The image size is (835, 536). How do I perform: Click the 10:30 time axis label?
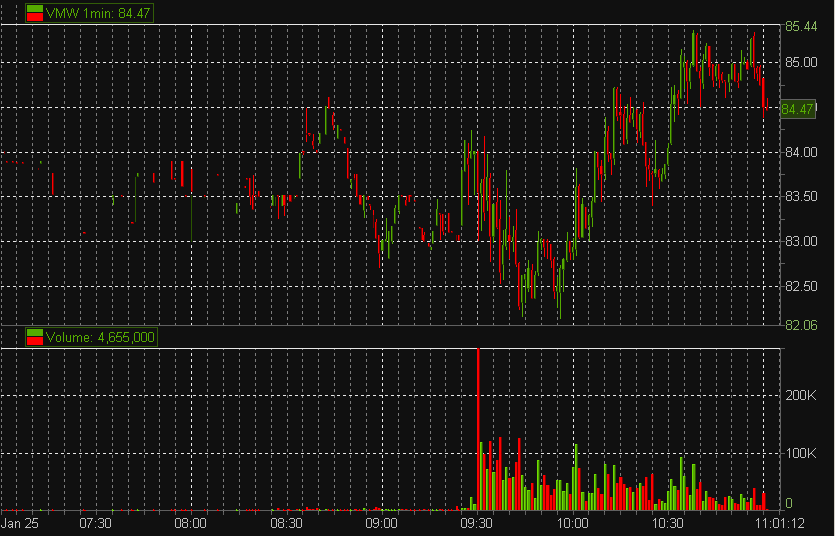pos(667,523)
